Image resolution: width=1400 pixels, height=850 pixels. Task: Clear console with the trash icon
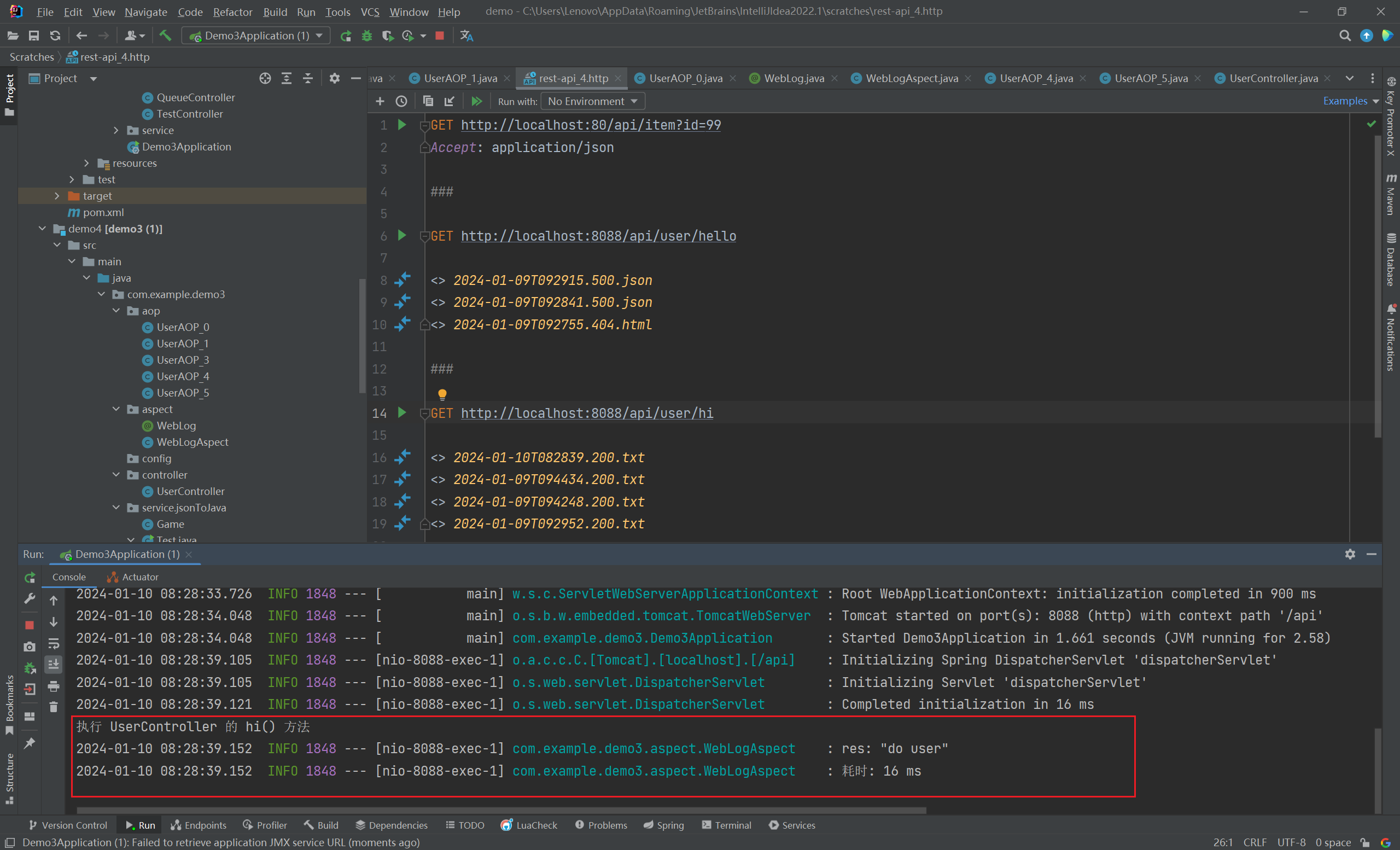click(x=54, y=707)
